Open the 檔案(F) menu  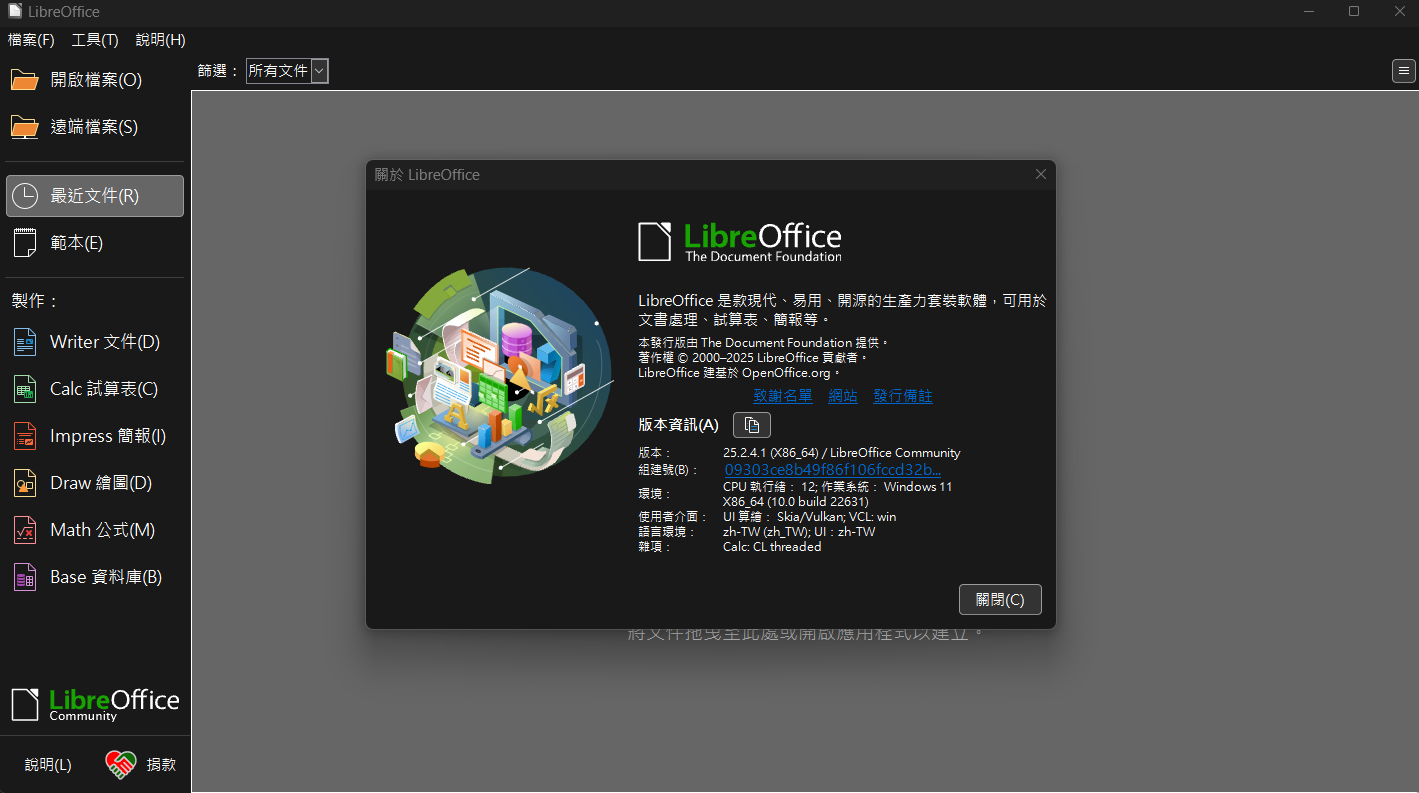click(31, 40)
